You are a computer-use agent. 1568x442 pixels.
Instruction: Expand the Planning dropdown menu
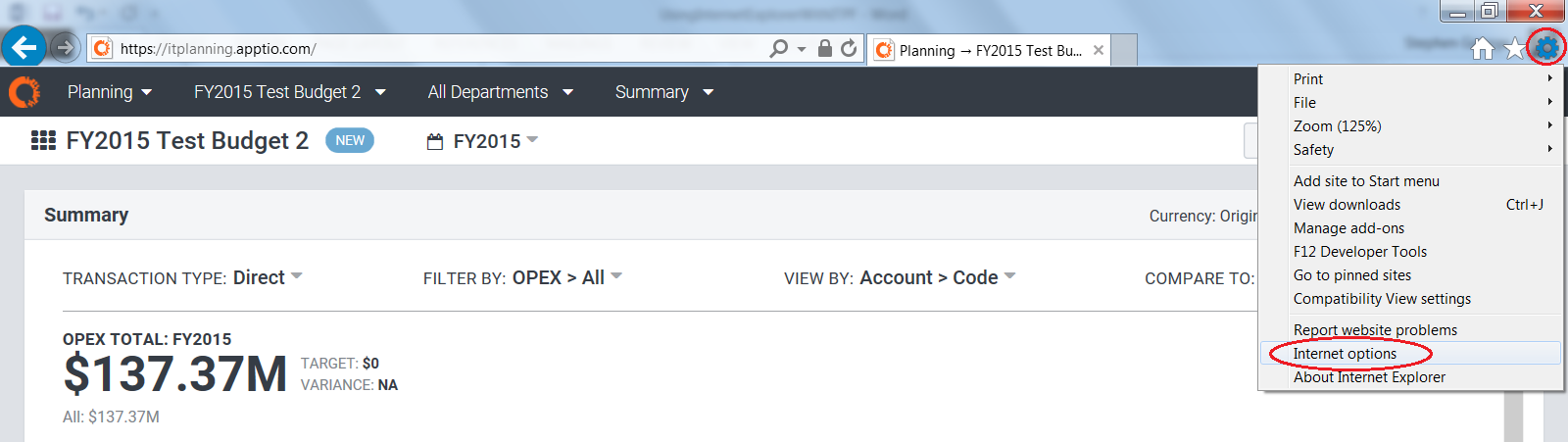[110, 92]
